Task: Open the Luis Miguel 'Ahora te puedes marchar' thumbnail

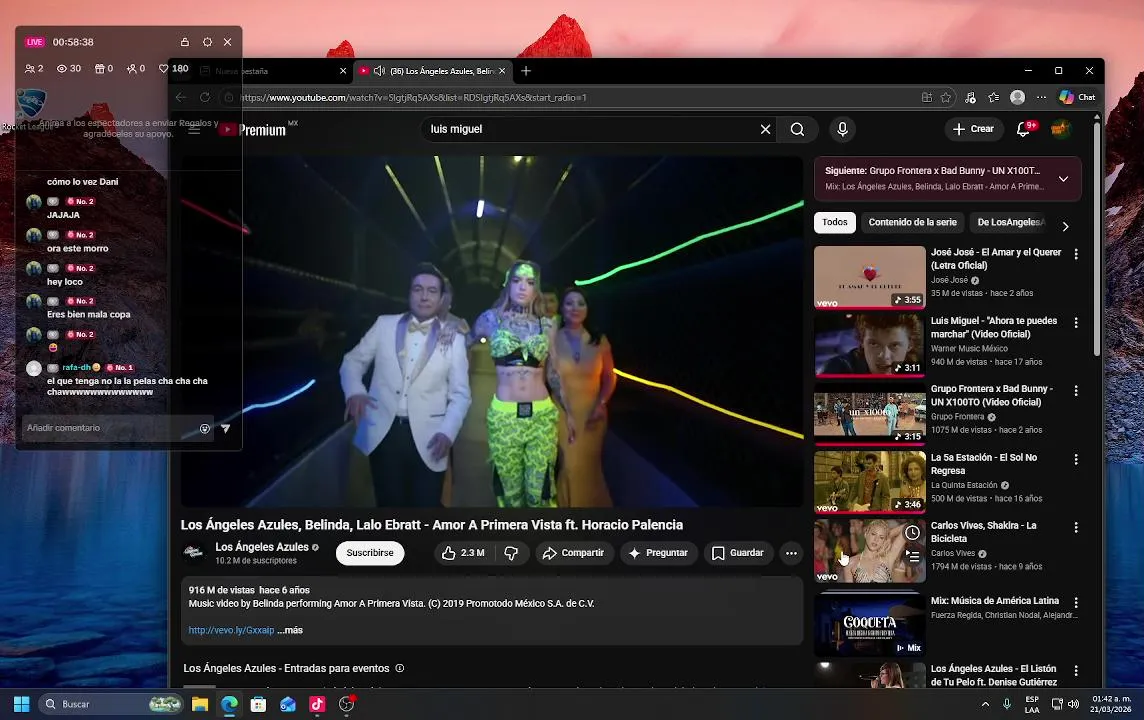Action: click(870, 345)
